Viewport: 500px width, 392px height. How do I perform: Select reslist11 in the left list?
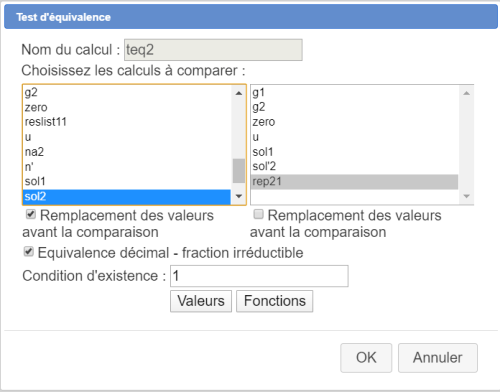[x=127, y=122]
